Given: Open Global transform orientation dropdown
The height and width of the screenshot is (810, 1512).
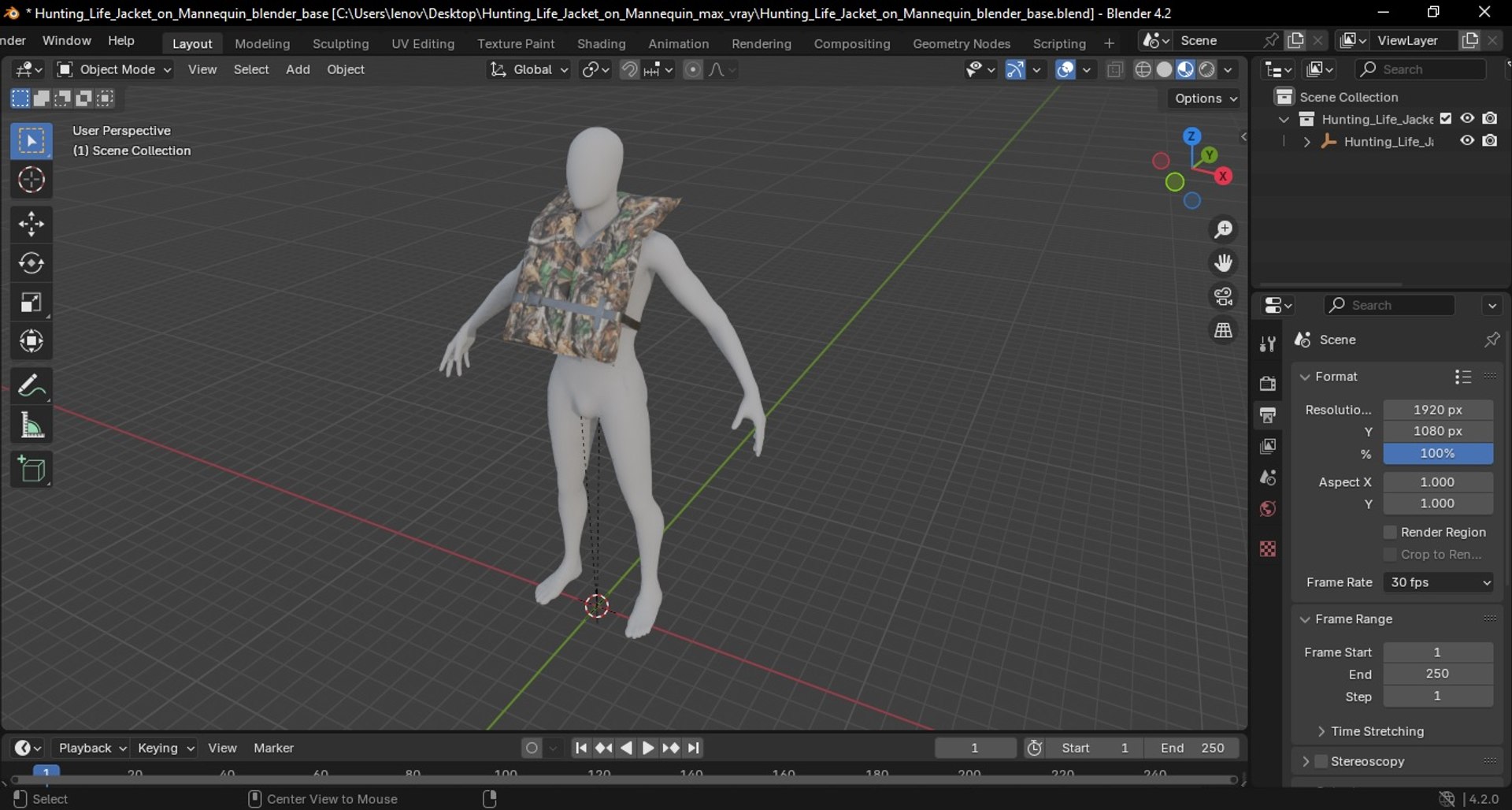Looking at the screenshot, I should [x=528, y=69].
